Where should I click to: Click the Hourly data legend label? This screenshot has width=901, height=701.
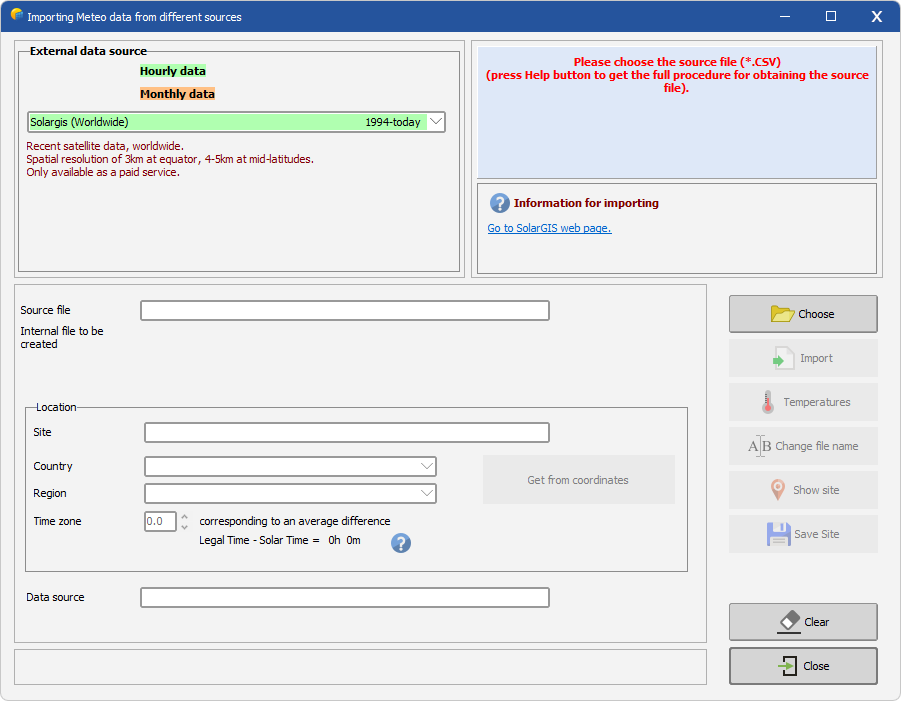pyautogui.click(x=173, y=71)
